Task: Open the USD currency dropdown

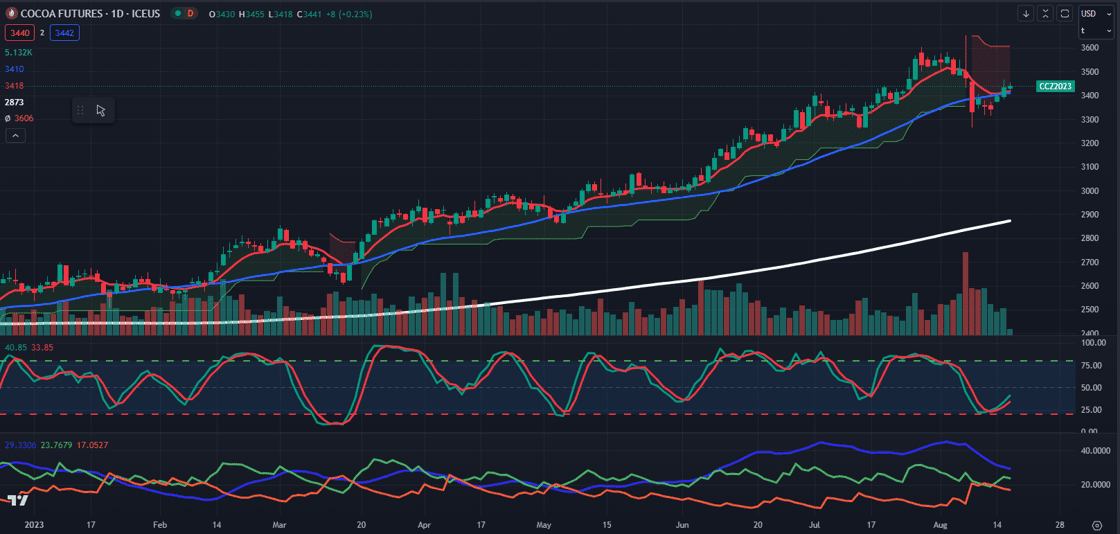Action: [1095, 14]
